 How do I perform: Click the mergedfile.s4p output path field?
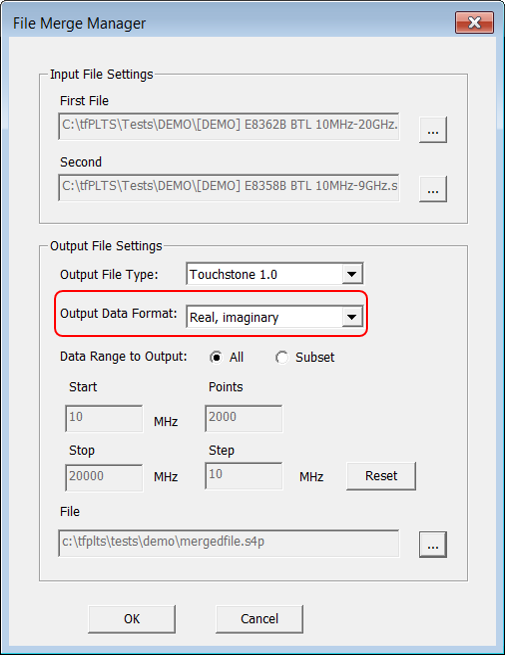coord(229,543)
